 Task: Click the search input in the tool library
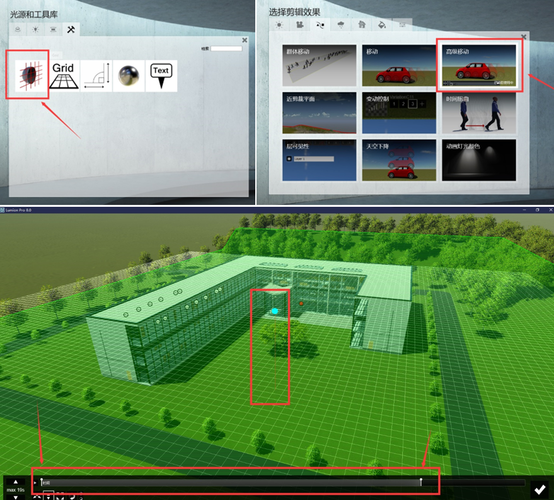click(226, 48)
